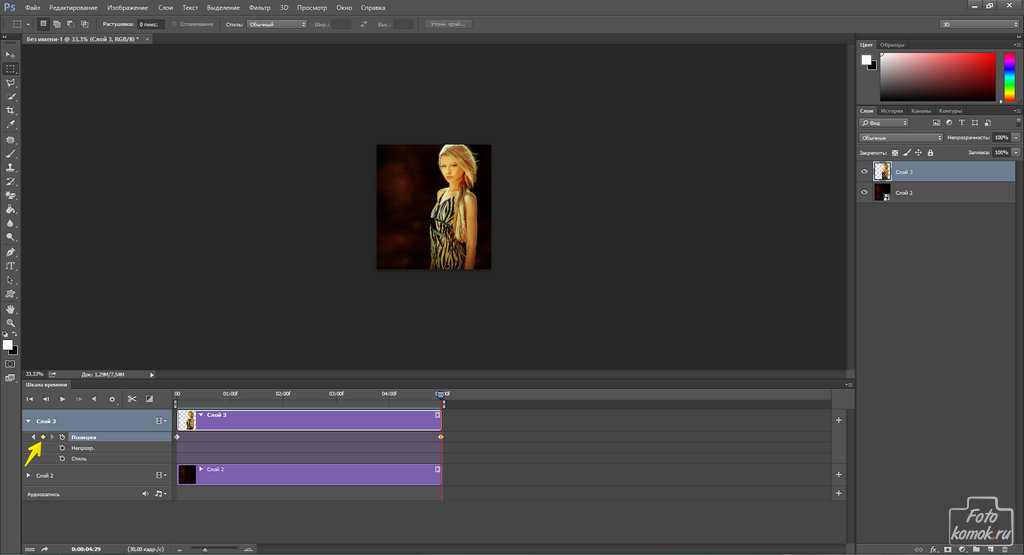This screenshot has height=555, width=1024.
Task: Hide the Слой 2 layer using eye icon
Action: [864, 193]
